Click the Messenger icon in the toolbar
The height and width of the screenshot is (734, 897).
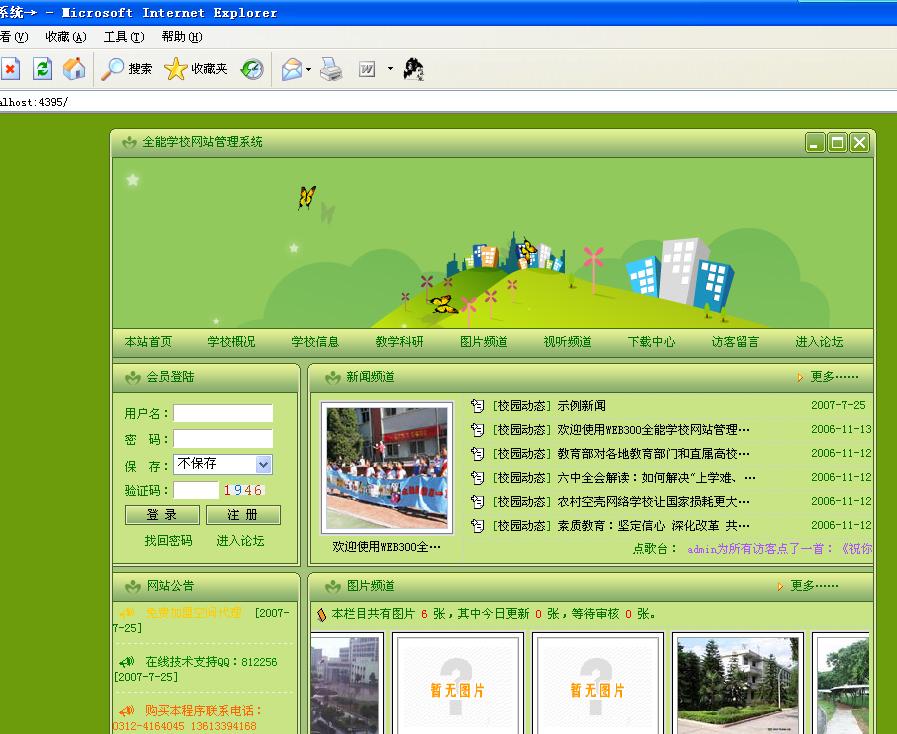pos(413,69)
